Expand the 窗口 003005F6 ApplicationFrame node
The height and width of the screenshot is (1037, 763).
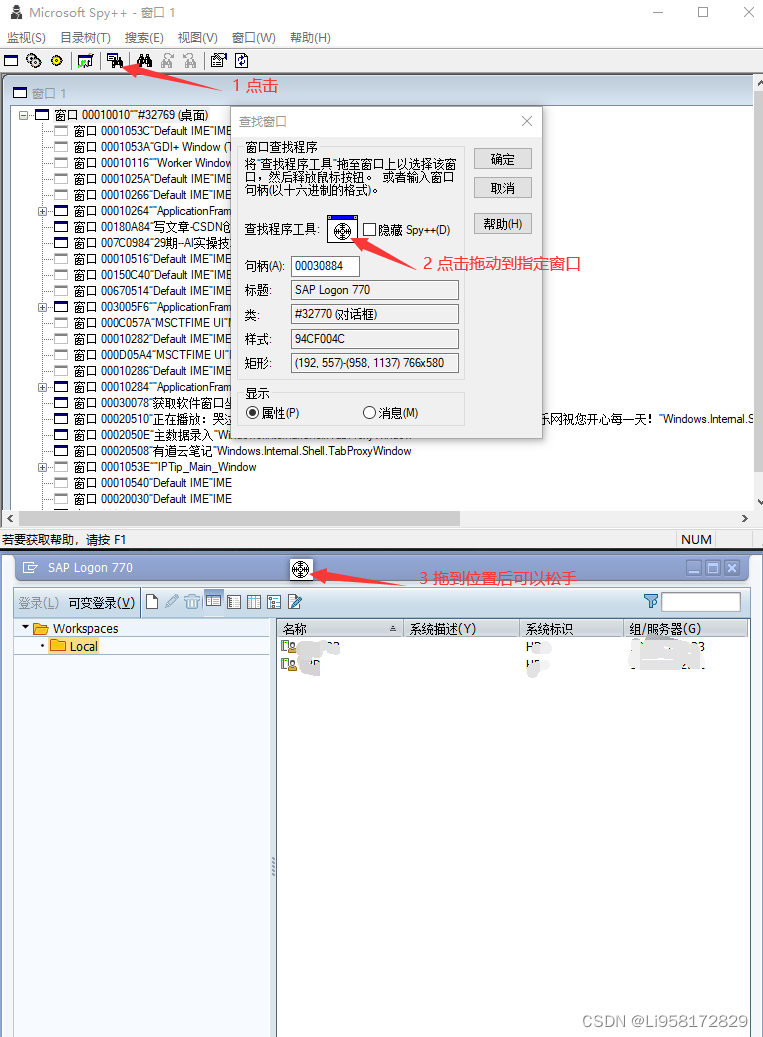(42, 307)
